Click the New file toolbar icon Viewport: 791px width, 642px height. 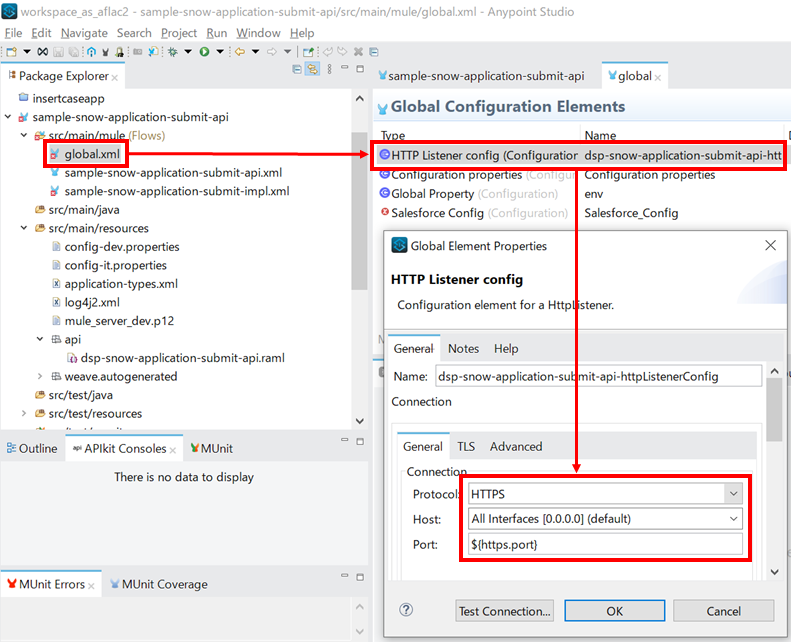[11, 52]
